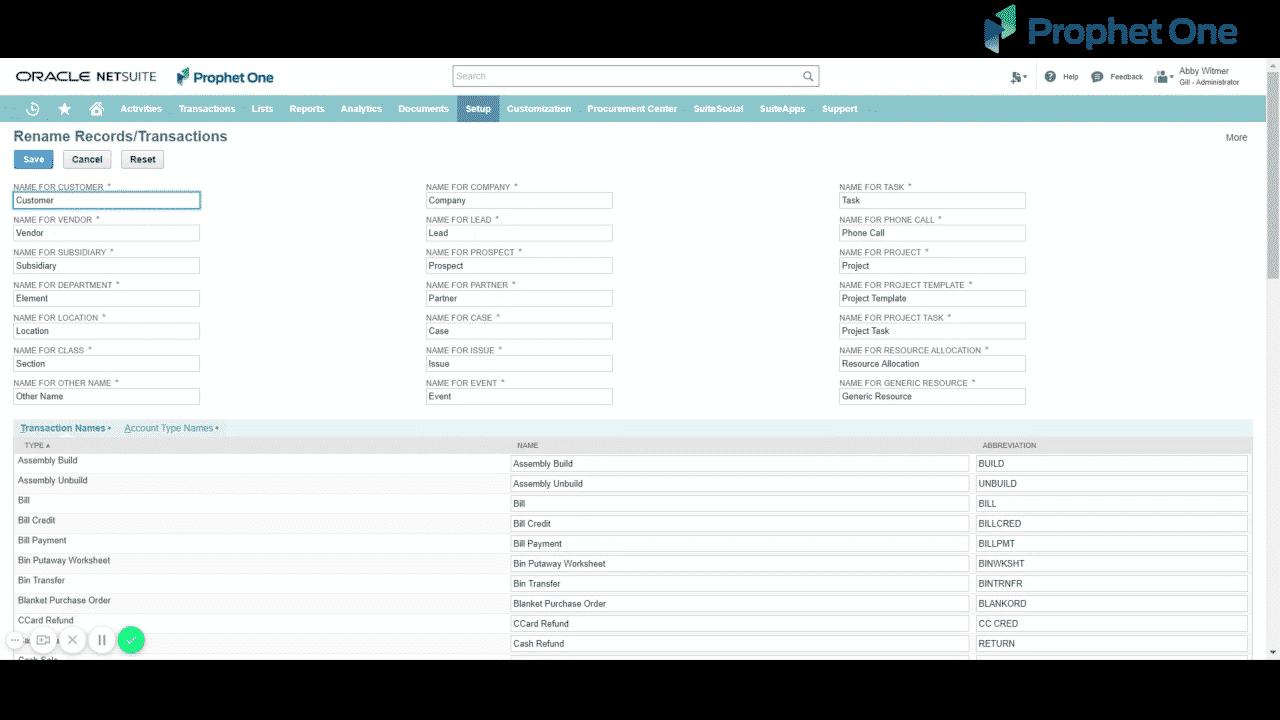Click the shortcuts star icon
This screenshot has width=1280, height=720.
click(x=64, y=108)
